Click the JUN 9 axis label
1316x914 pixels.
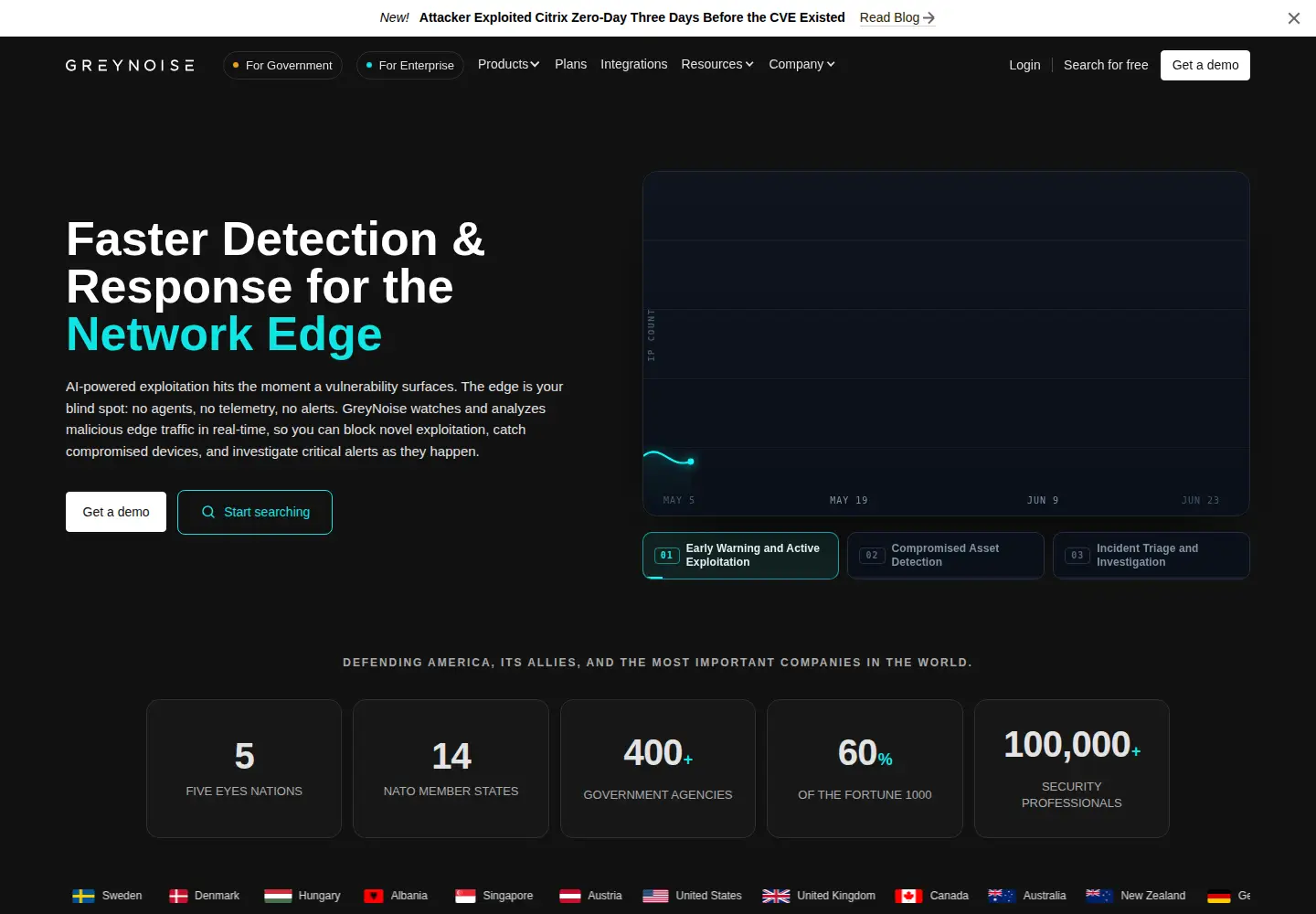coord(1043,500)
